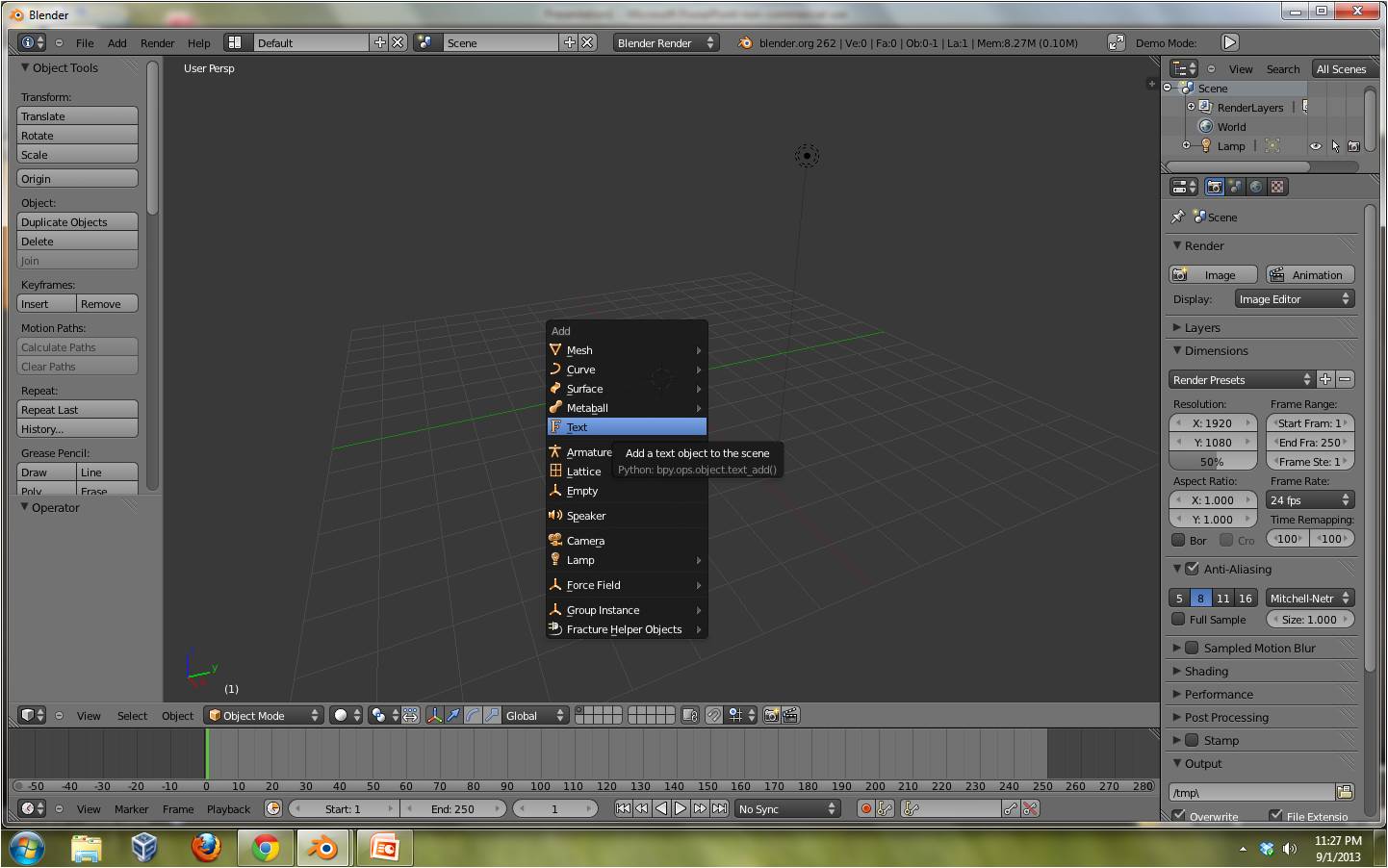Click the Insert keyframe button
Viewport: 1388px width, 868px height.
coord(46,303)
